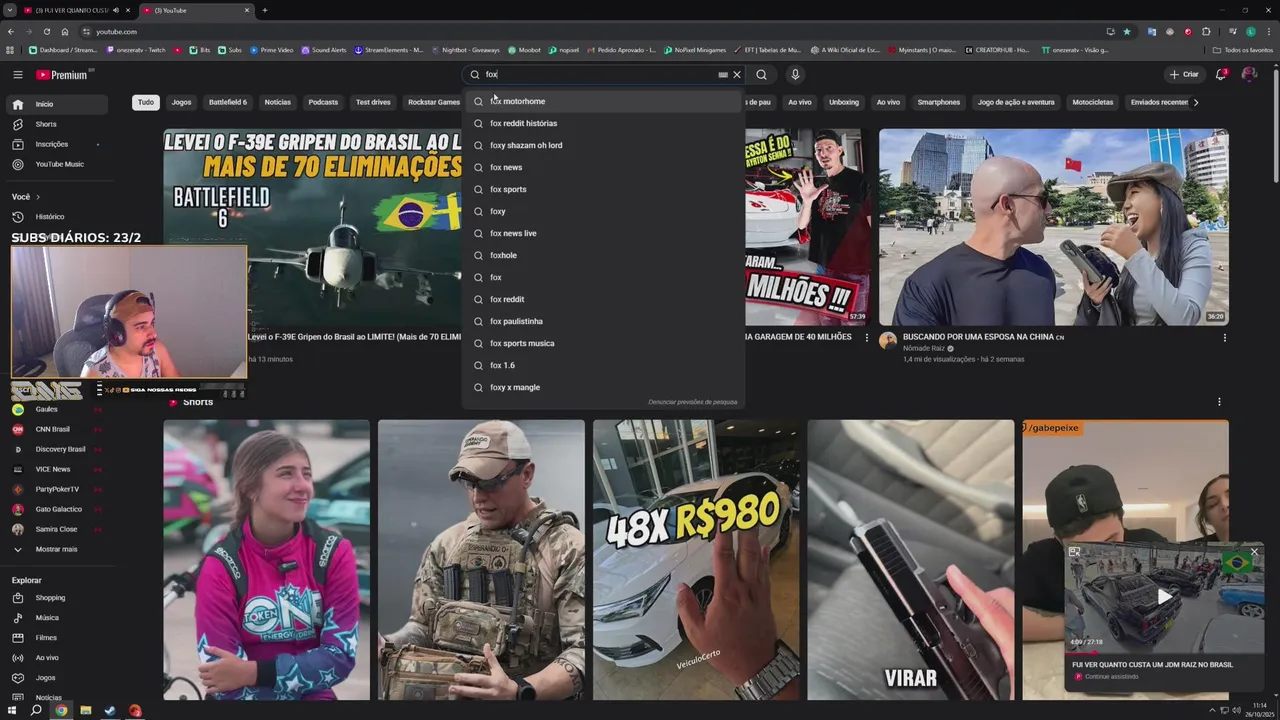1280x720 pixels.
Task: Expand Mostrar mais subscriptions
Action: click(56, 549)
